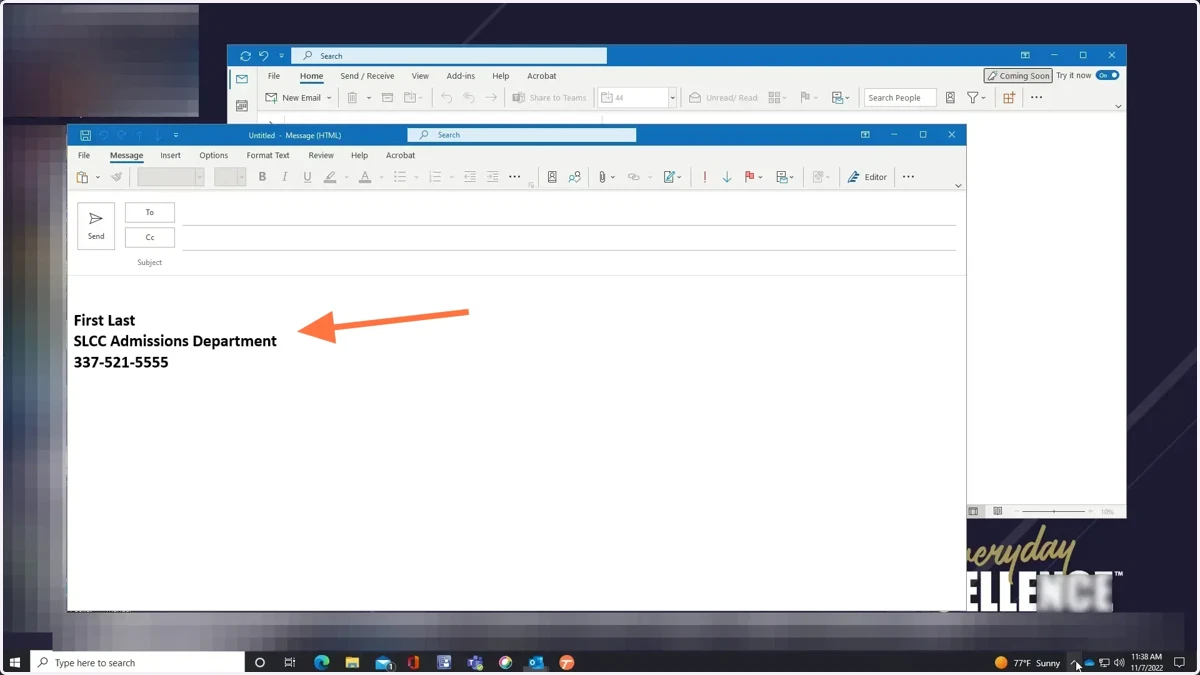Click New Email in main Outlook window
Screen dimensions: 1200x675
pyautogui.click(x=293, y=98)
